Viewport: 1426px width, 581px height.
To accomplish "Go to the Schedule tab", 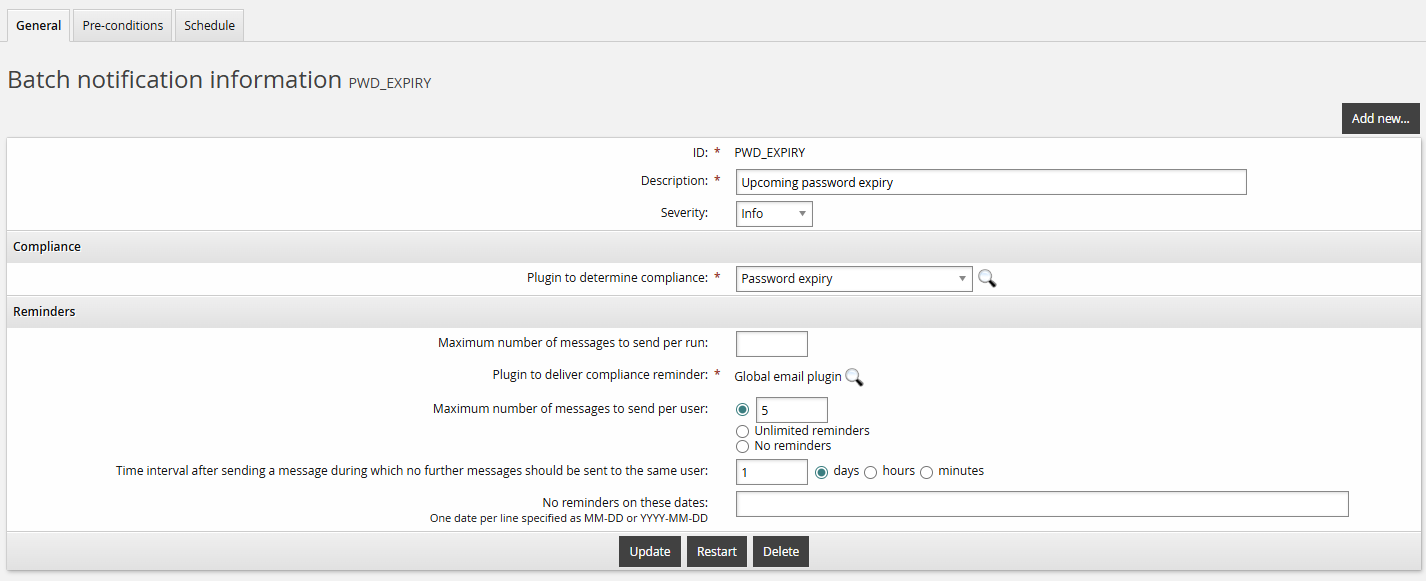I will click(x=210, y=25).
